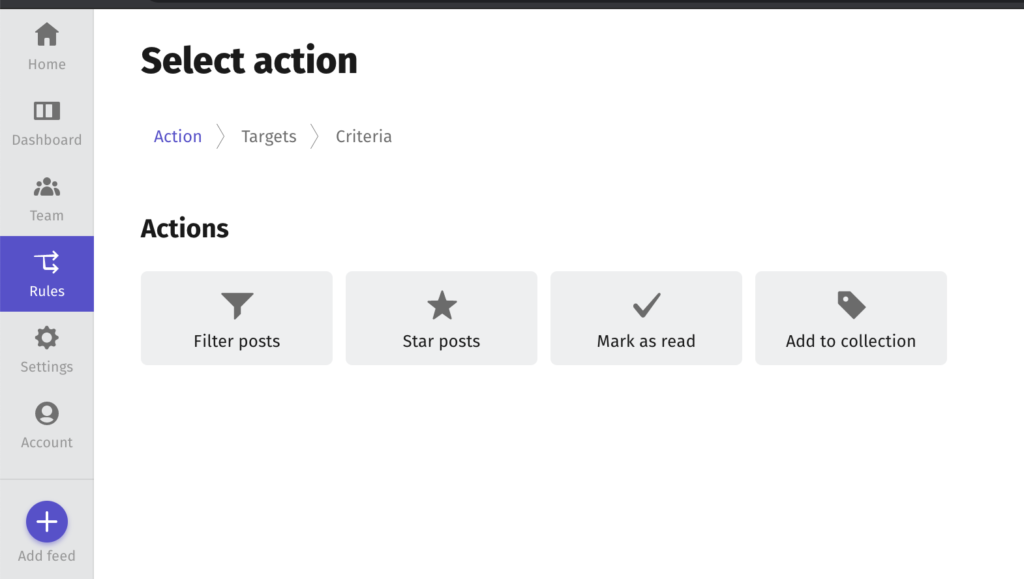Screen dimensions: 1024x579
Task: Open the Settings gear icon
Action: (46, 338)
